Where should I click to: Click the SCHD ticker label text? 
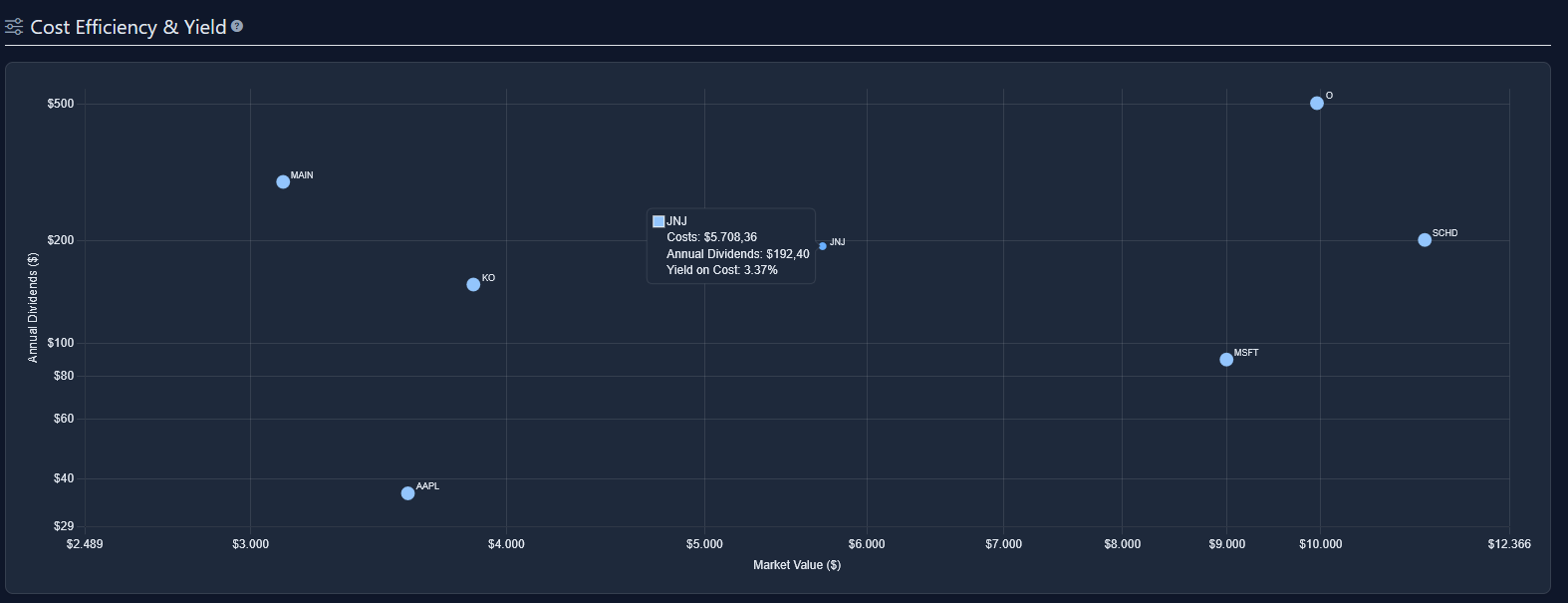[x=1444, y=233]
